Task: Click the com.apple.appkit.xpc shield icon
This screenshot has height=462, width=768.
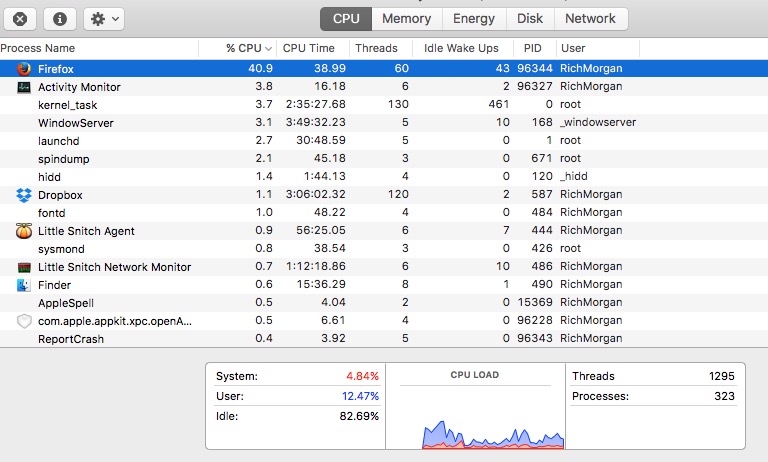Action: pyautogui.click(x=24, y=321)
